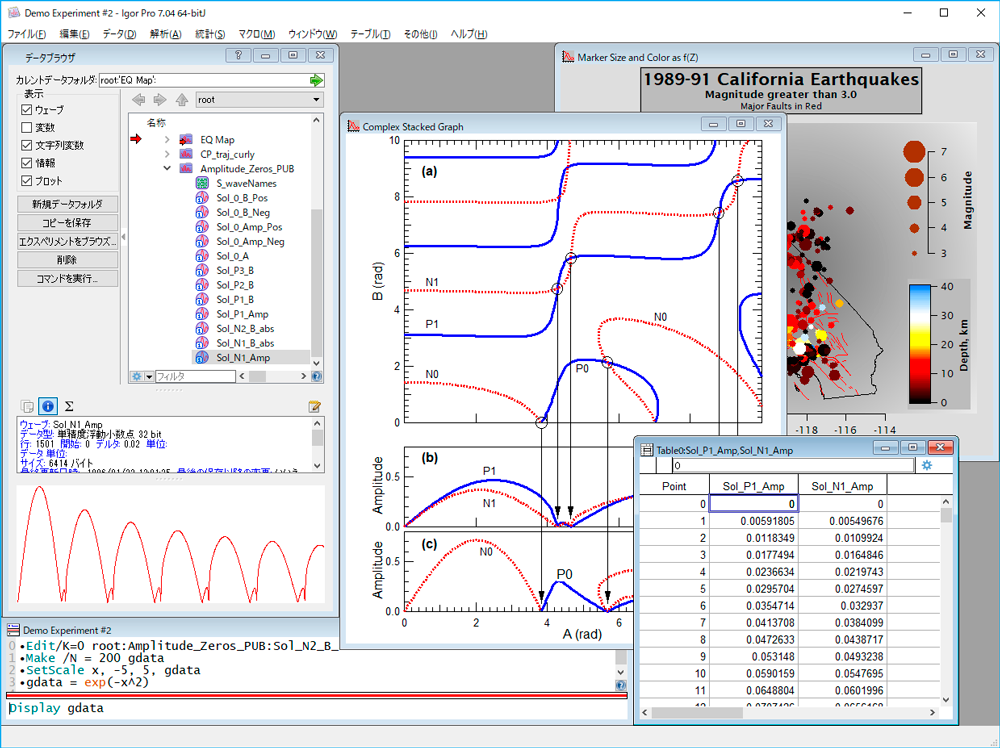Open the root folder dropdown
The width and height of the screenshot is (1000, 748).
pyautogui.click(x=259, y=99)
